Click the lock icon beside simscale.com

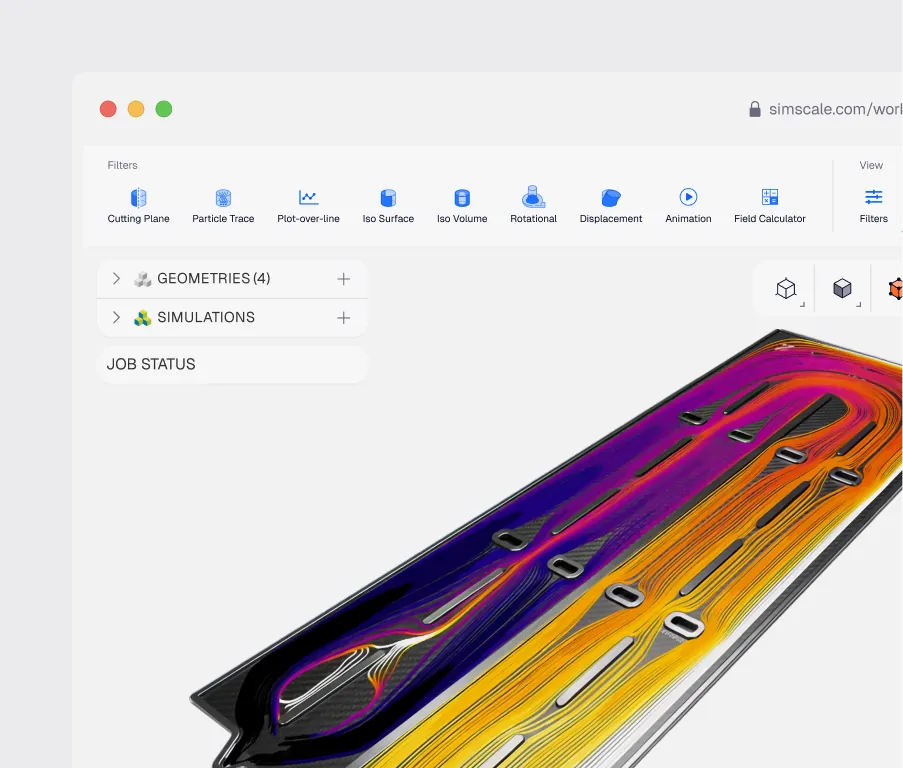point(754,109)
